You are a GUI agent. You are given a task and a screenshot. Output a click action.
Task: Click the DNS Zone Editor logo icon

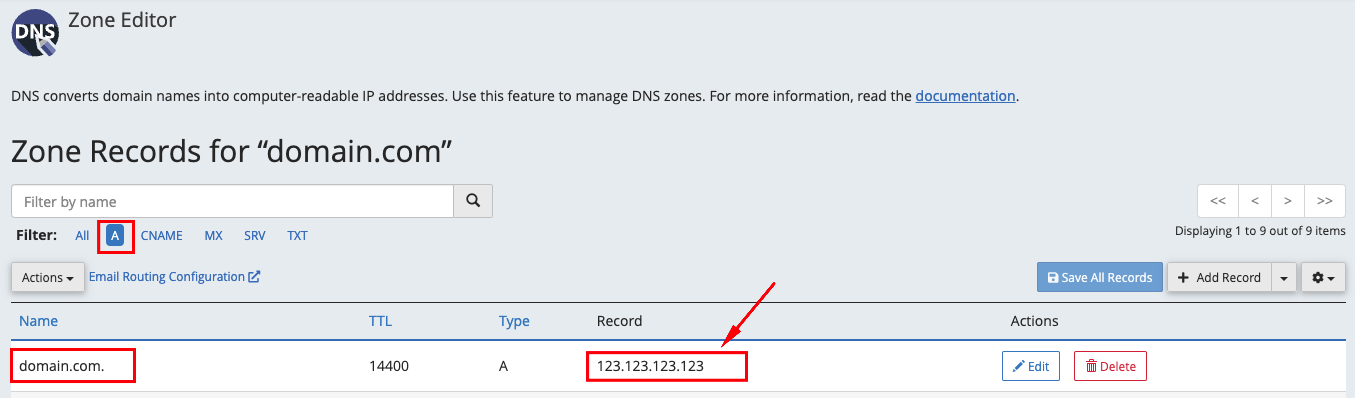(35, 32)
